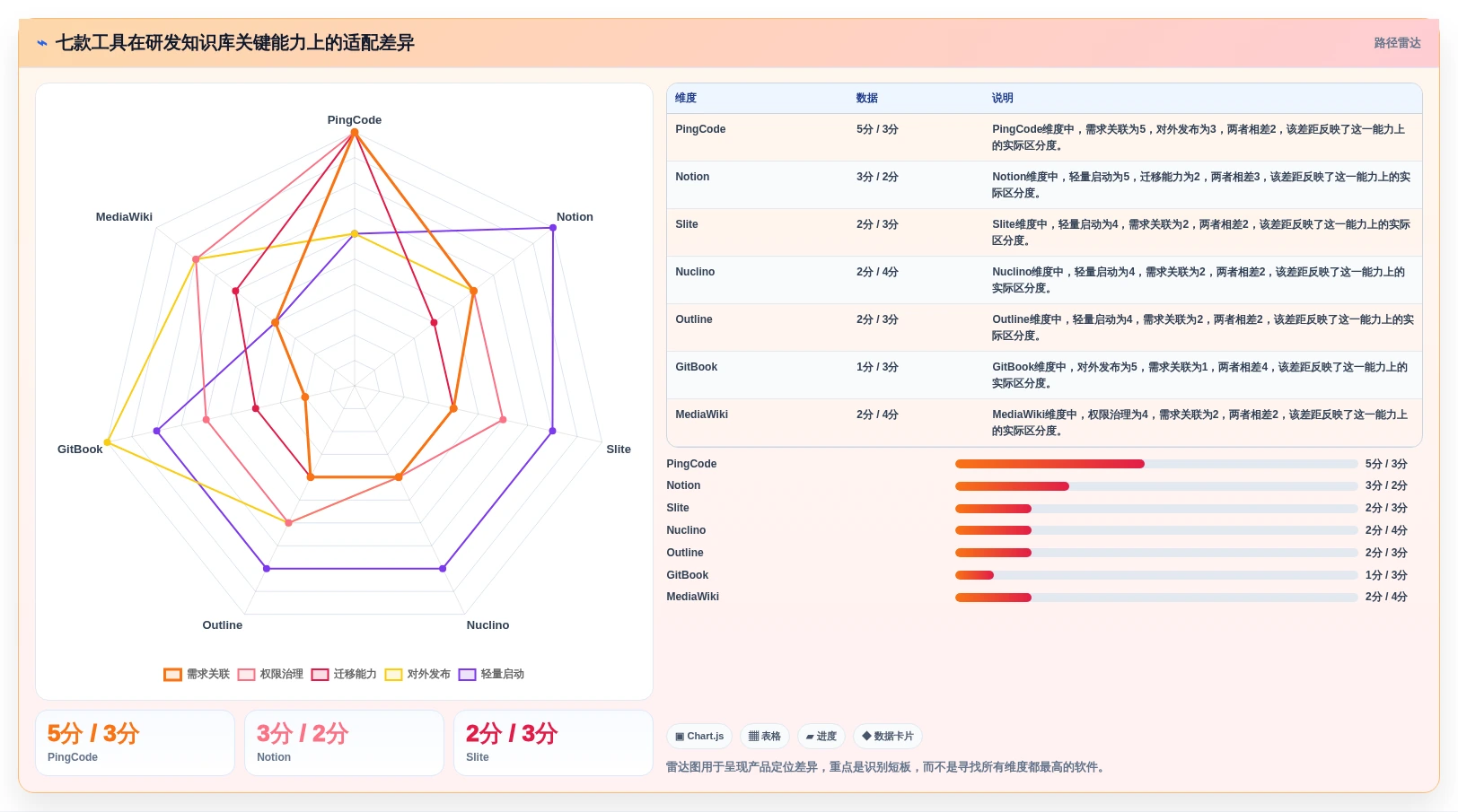Click the PingCode axis label on radar
Image resolution: width=1458 pixels, height=812 pixels.
coord(355,120)
